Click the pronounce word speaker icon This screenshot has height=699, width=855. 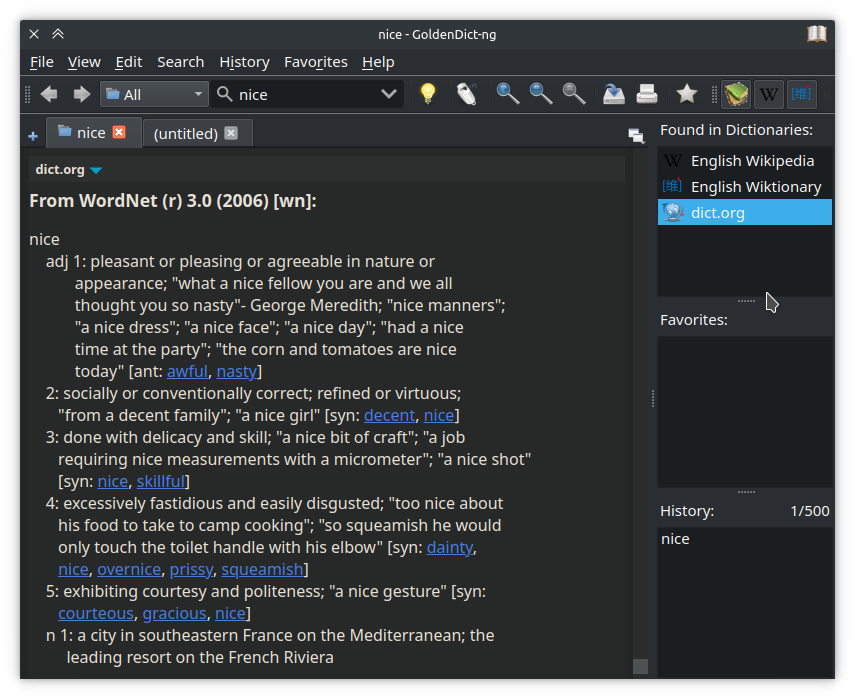466,94
